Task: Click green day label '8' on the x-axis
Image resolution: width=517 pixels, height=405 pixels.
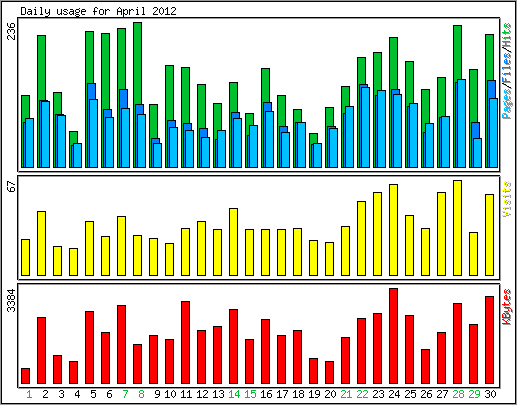Action: 141,395
